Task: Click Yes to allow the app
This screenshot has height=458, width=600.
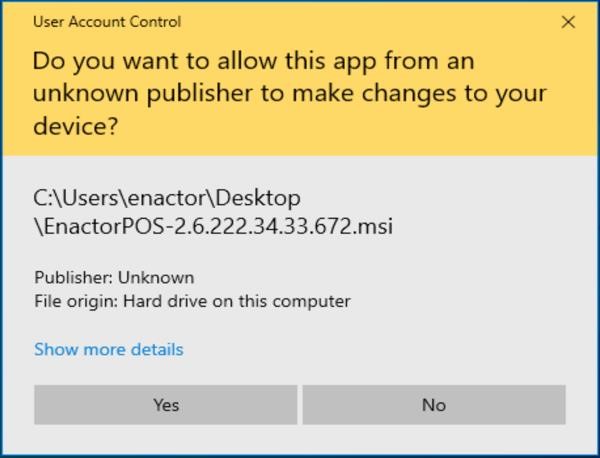Action: tap(165, 405)
